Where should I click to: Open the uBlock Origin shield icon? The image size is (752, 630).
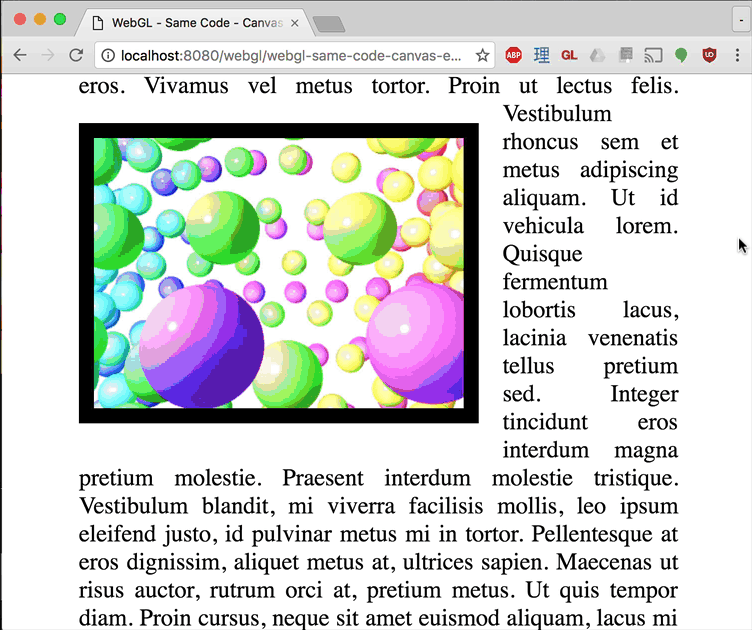point(709,56)
